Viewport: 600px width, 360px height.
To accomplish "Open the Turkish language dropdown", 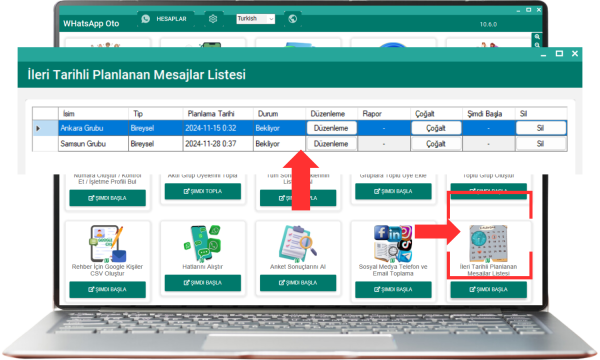I will coord(256,19).
